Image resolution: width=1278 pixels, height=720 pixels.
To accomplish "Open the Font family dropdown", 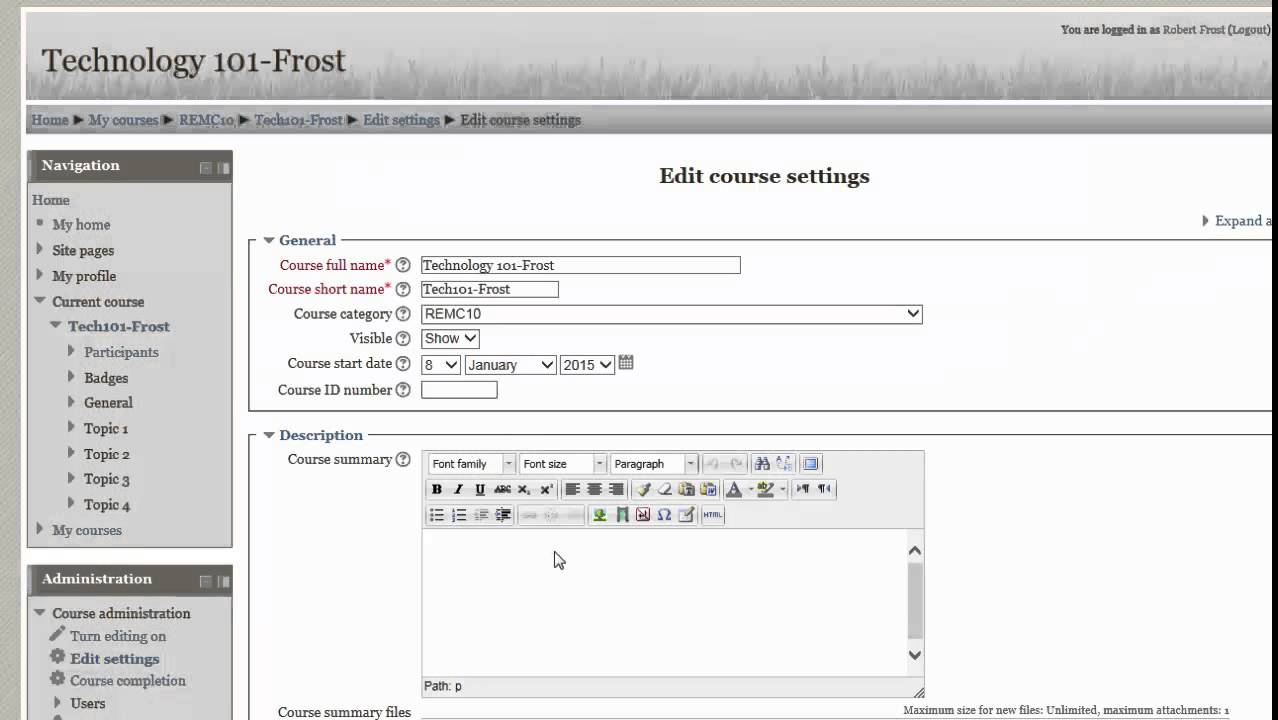I will point(471,464).
